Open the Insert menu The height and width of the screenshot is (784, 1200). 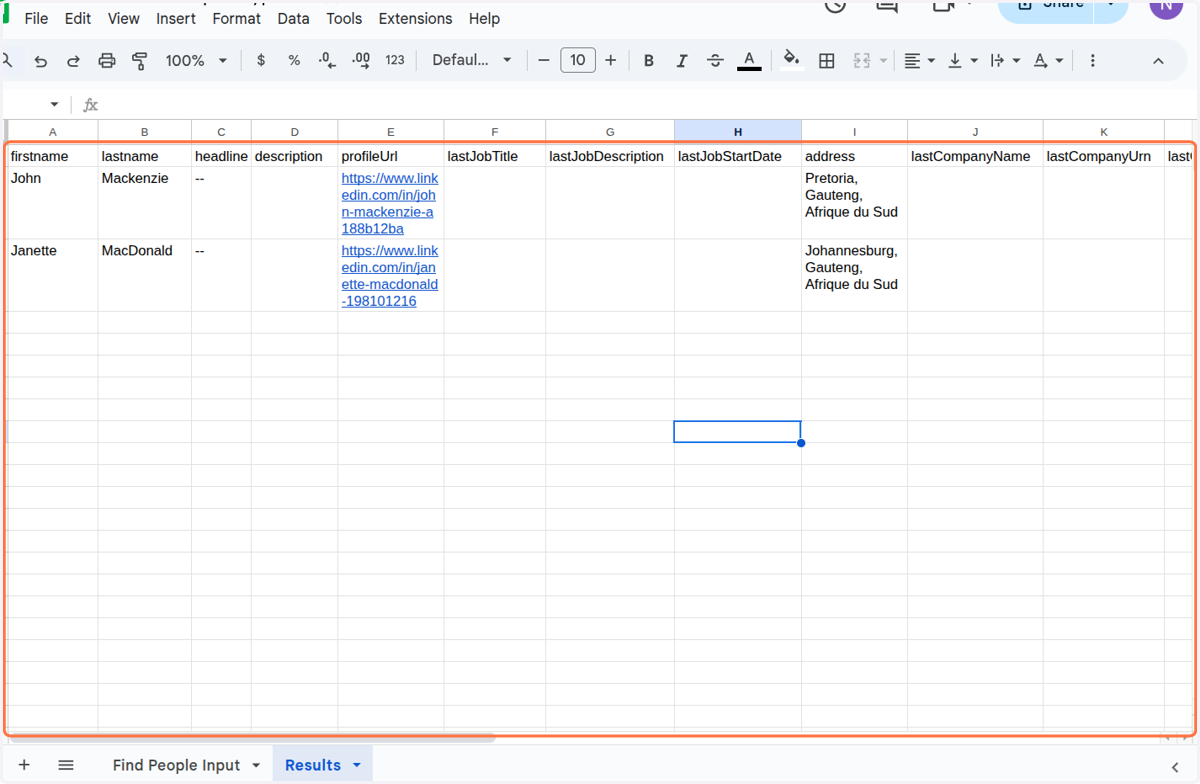176,18
